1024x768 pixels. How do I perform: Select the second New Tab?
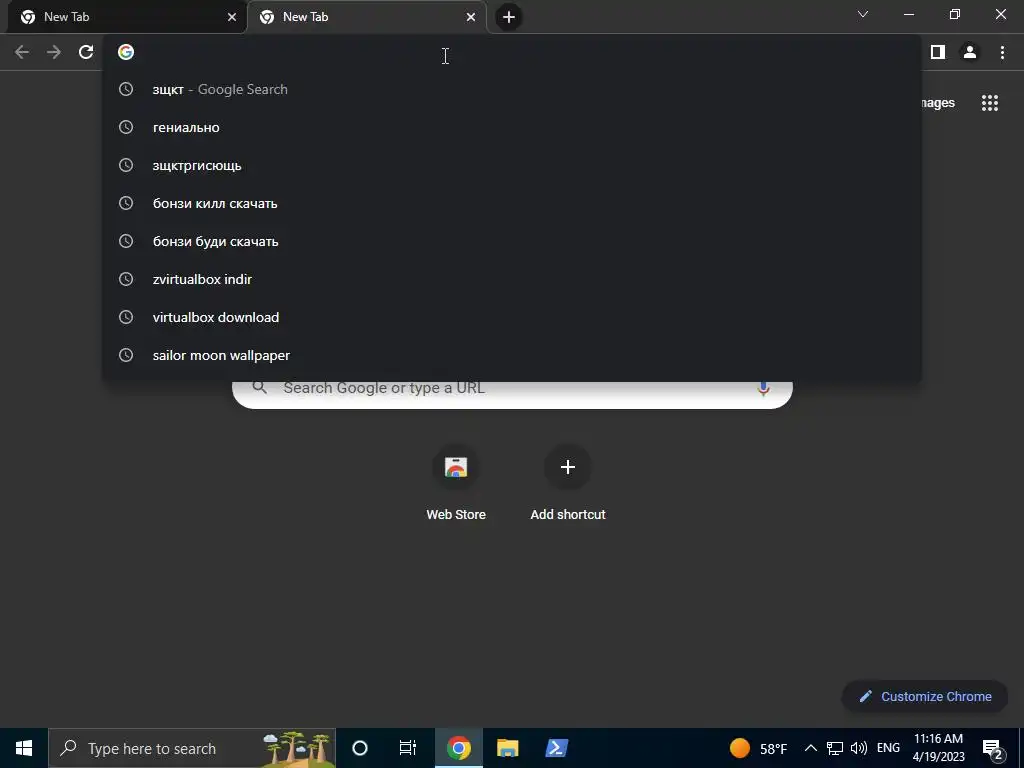coord(366,17)
